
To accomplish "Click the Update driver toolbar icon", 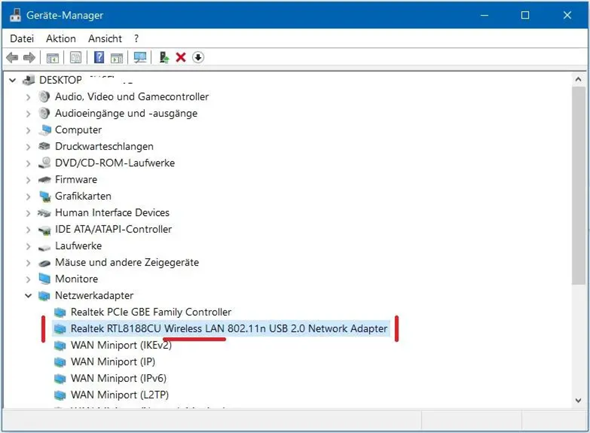I will point(164,57).
